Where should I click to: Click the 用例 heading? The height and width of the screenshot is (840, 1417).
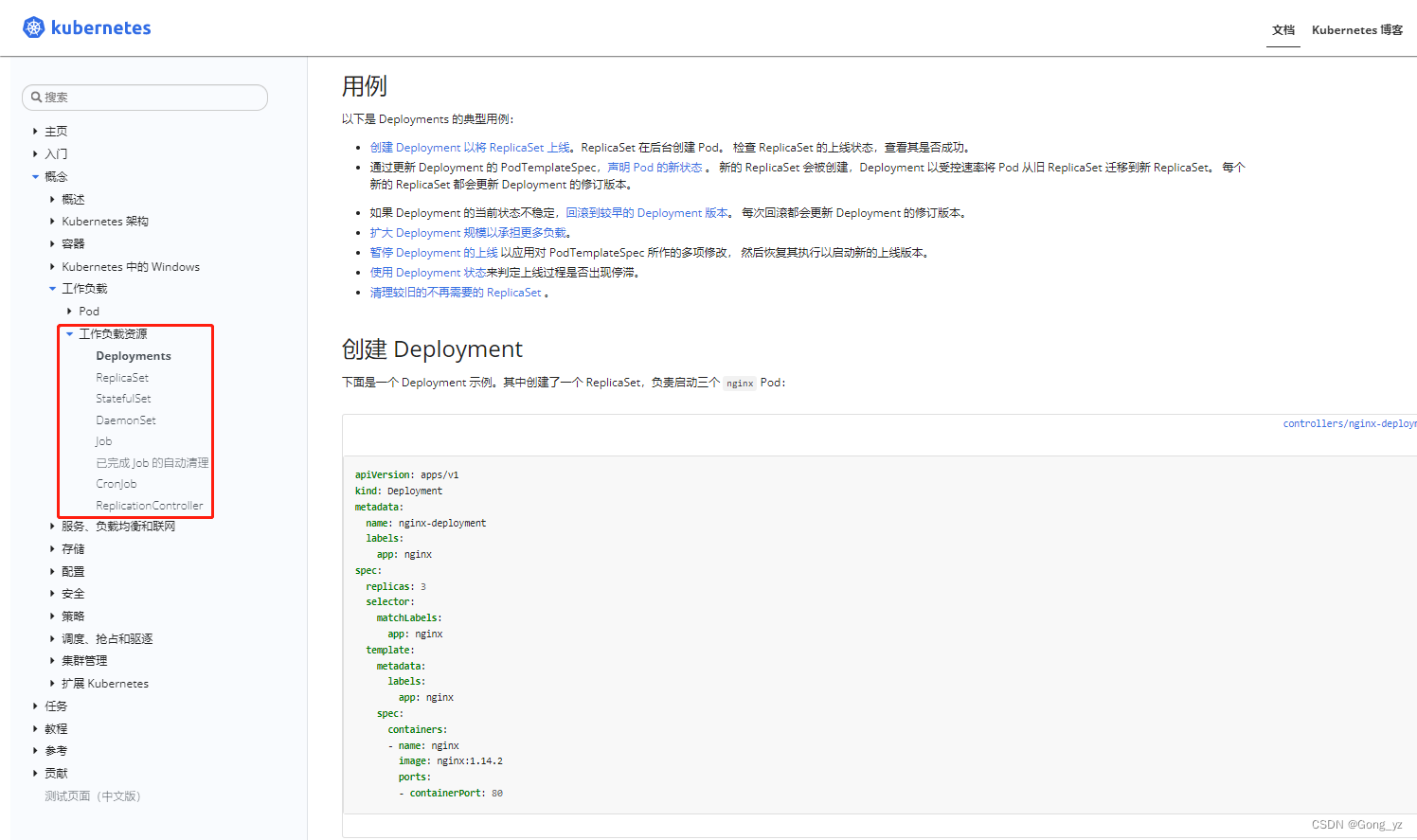365,86
